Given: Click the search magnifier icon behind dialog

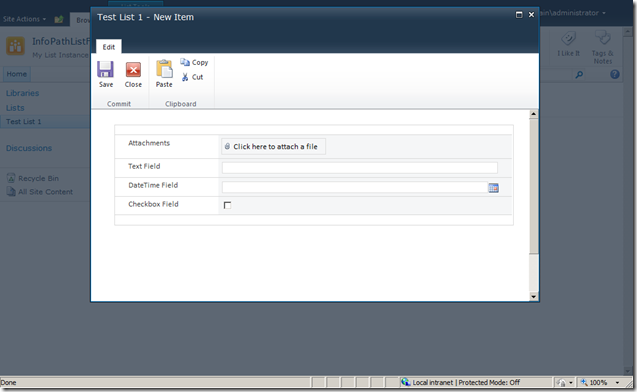Looking at the screenshot, I should 579,75.
